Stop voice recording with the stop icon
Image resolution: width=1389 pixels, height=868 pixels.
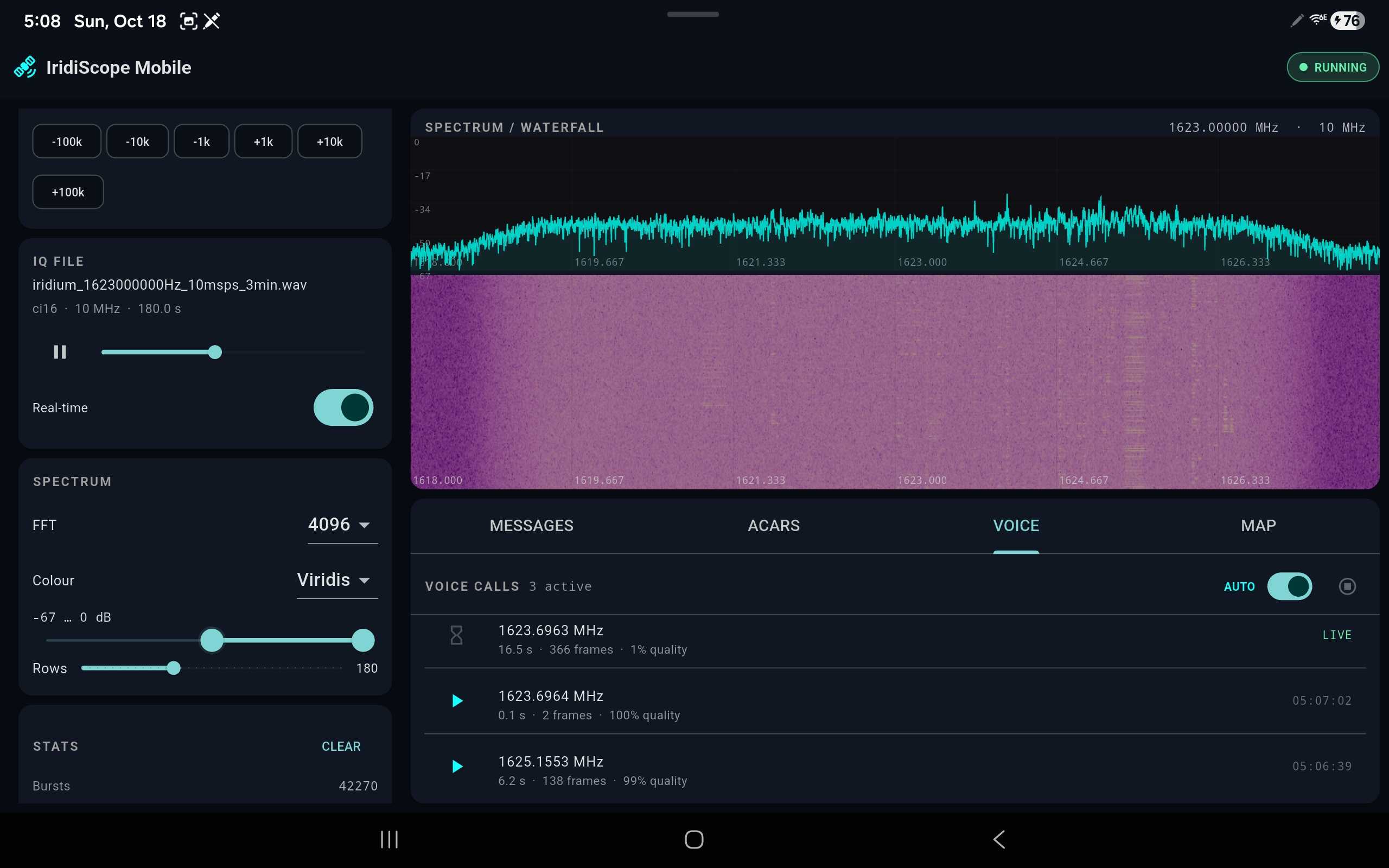[1347, 586]
